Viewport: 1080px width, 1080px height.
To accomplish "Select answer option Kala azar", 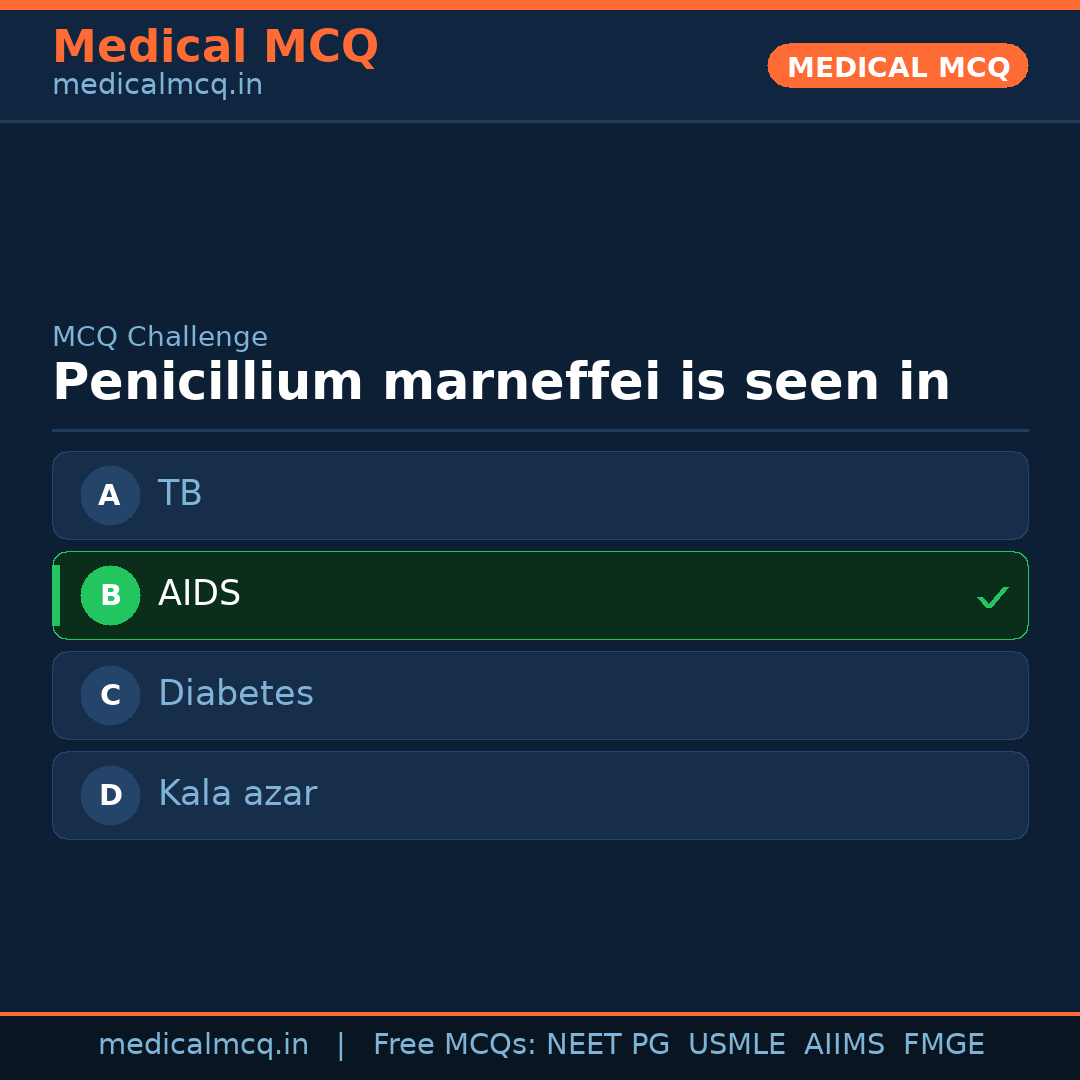I will pos(540,795).
